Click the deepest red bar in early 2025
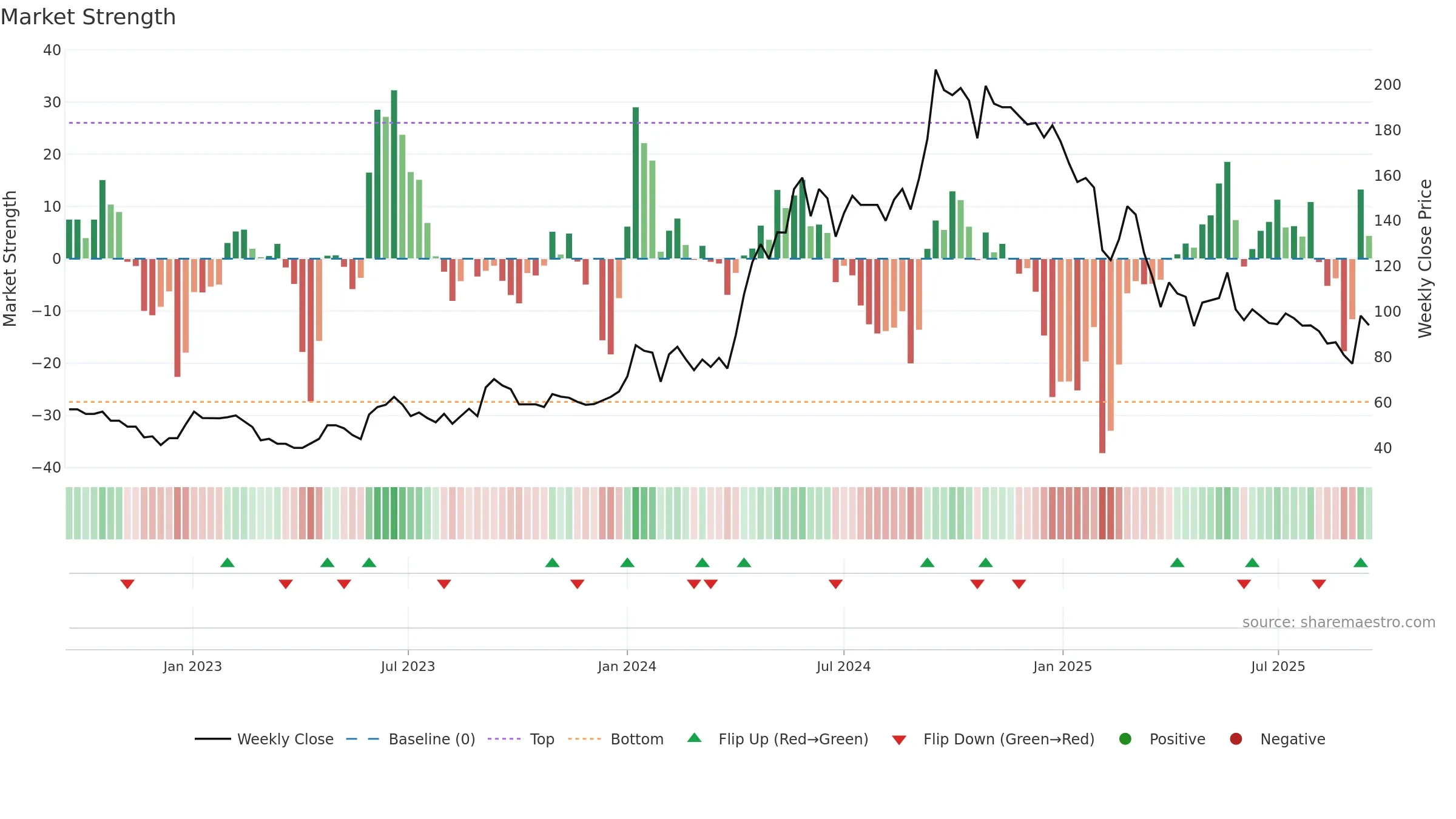 point(1102,356)
